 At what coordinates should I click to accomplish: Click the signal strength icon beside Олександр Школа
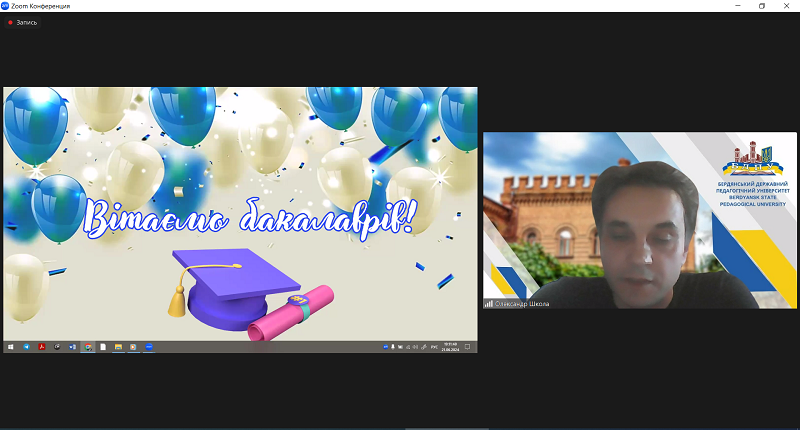[488, 304]
